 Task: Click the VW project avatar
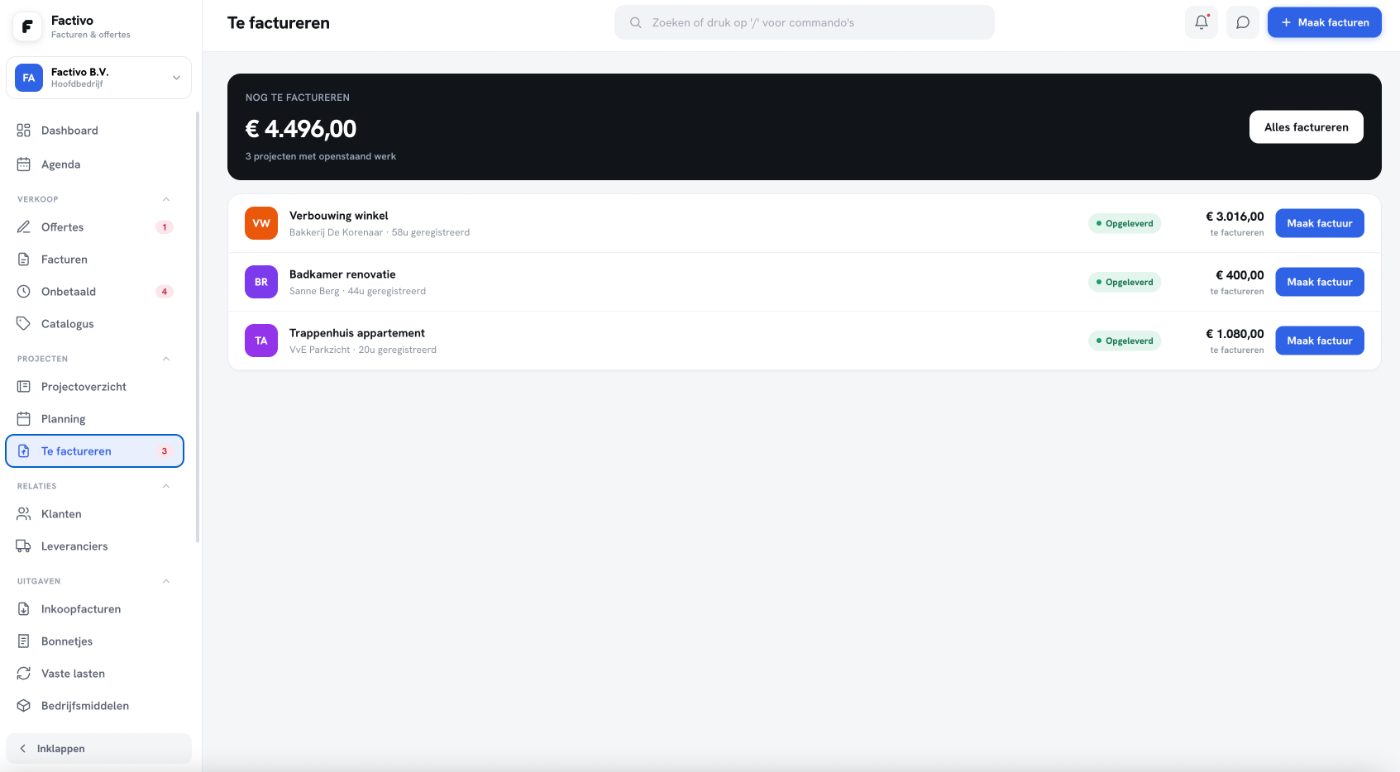[261, 223]
